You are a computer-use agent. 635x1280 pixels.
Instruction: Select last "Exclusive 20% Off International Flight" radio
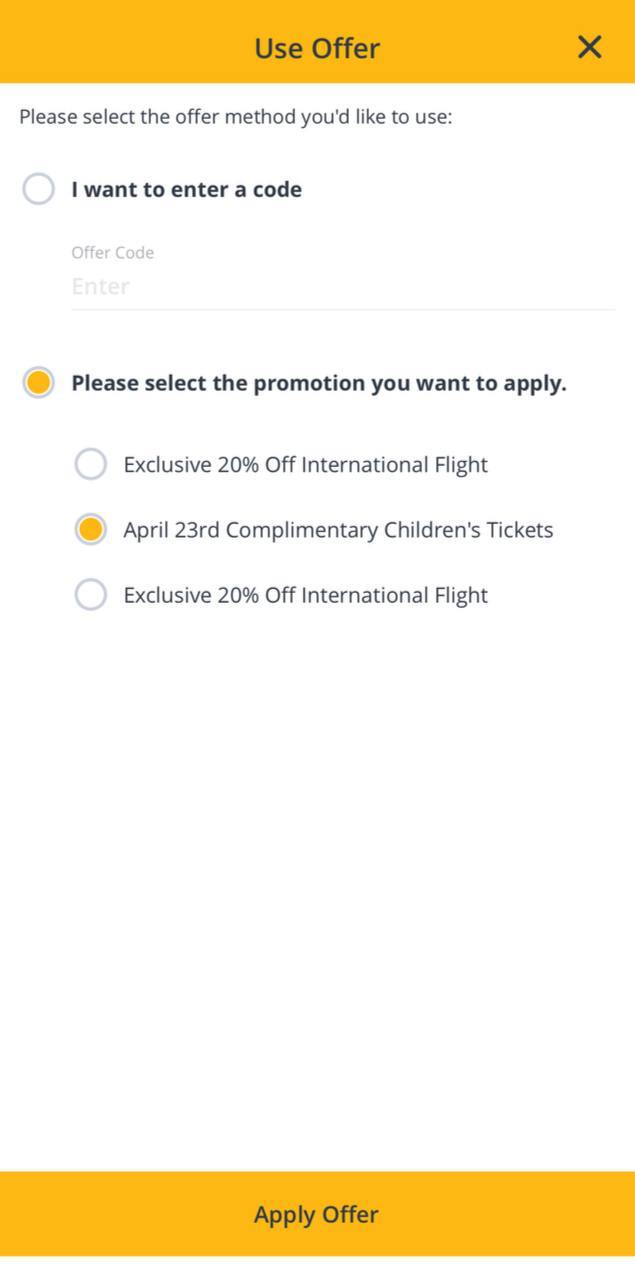coord(91,595)
